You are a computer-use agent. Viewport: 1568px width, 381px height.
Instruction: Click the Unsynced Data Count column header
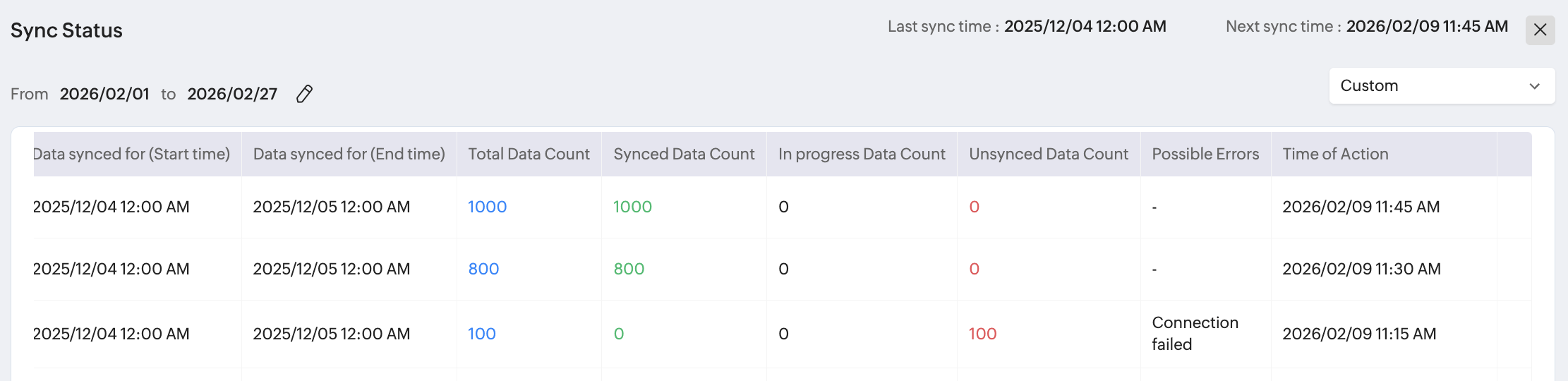[1048, 154]
